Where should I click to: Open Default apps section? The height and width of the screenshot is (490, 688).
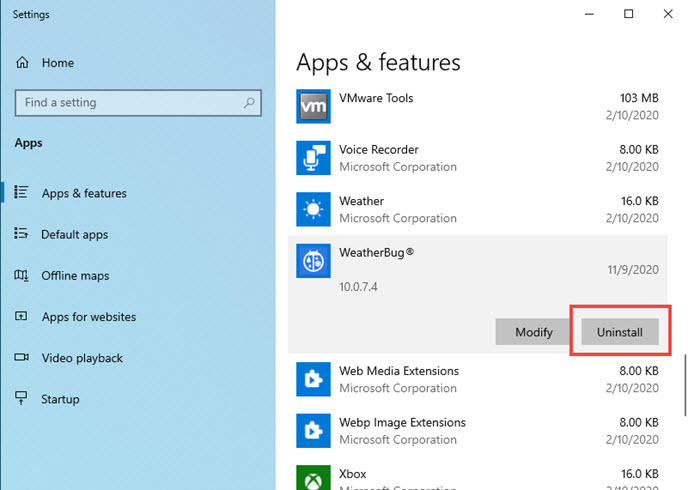click(75, 234)
